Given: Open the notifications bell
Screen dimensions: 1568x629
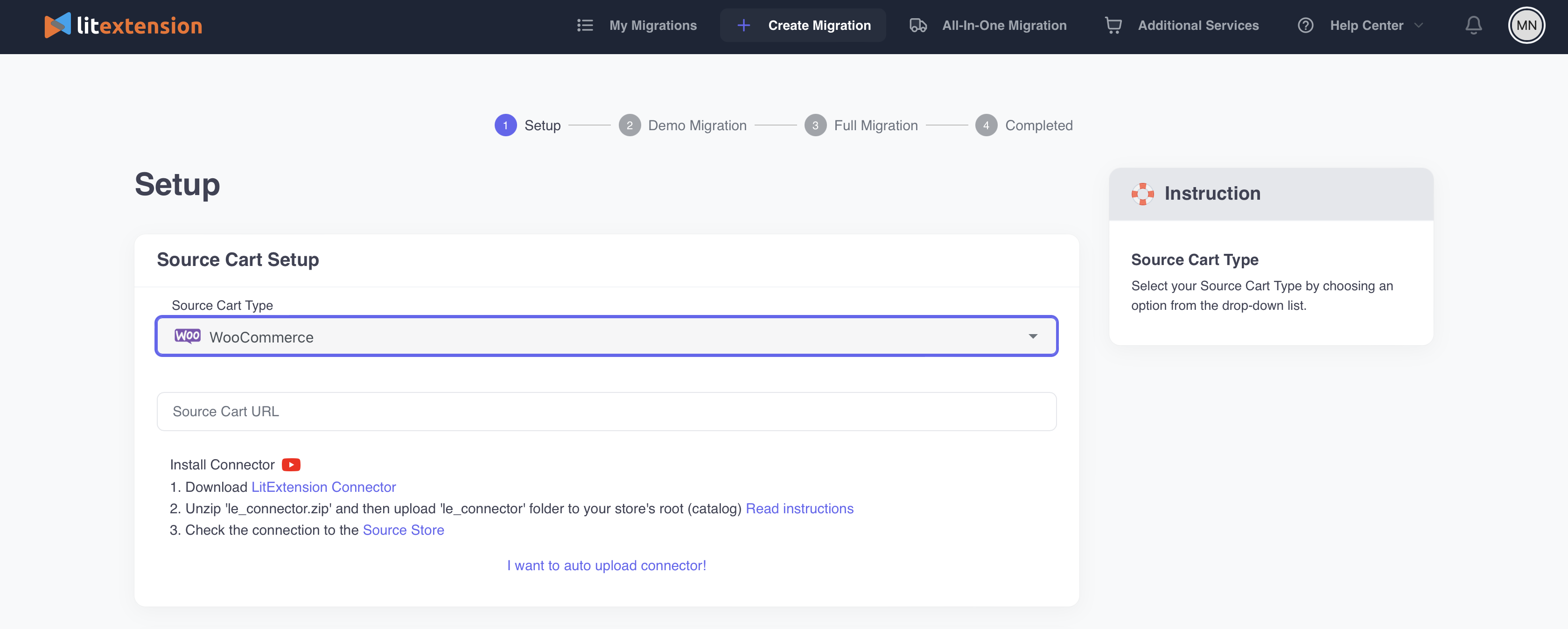Looking at the screenshot, I should pyautogui.click(x=1474, y=25).
